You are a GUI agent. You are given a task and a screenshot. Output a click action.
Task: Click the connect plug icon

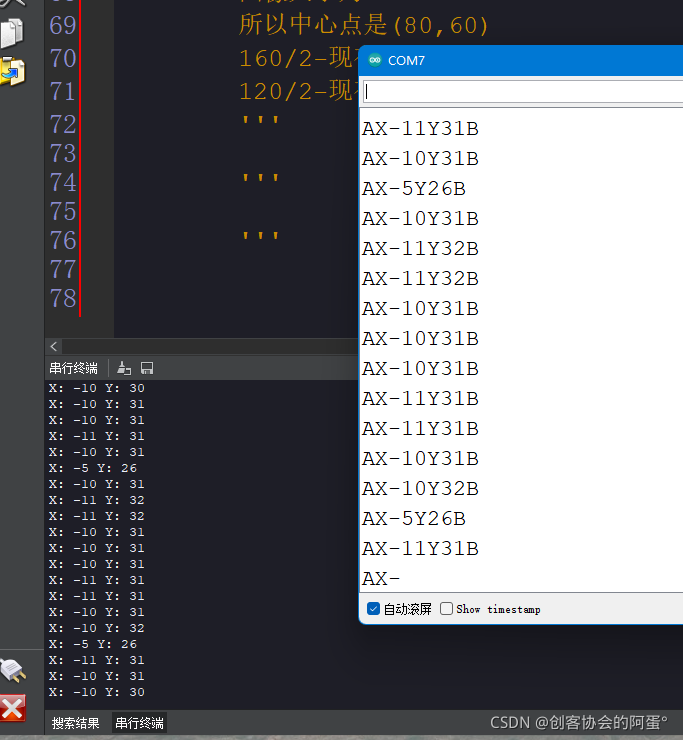(x=13, y=670)
